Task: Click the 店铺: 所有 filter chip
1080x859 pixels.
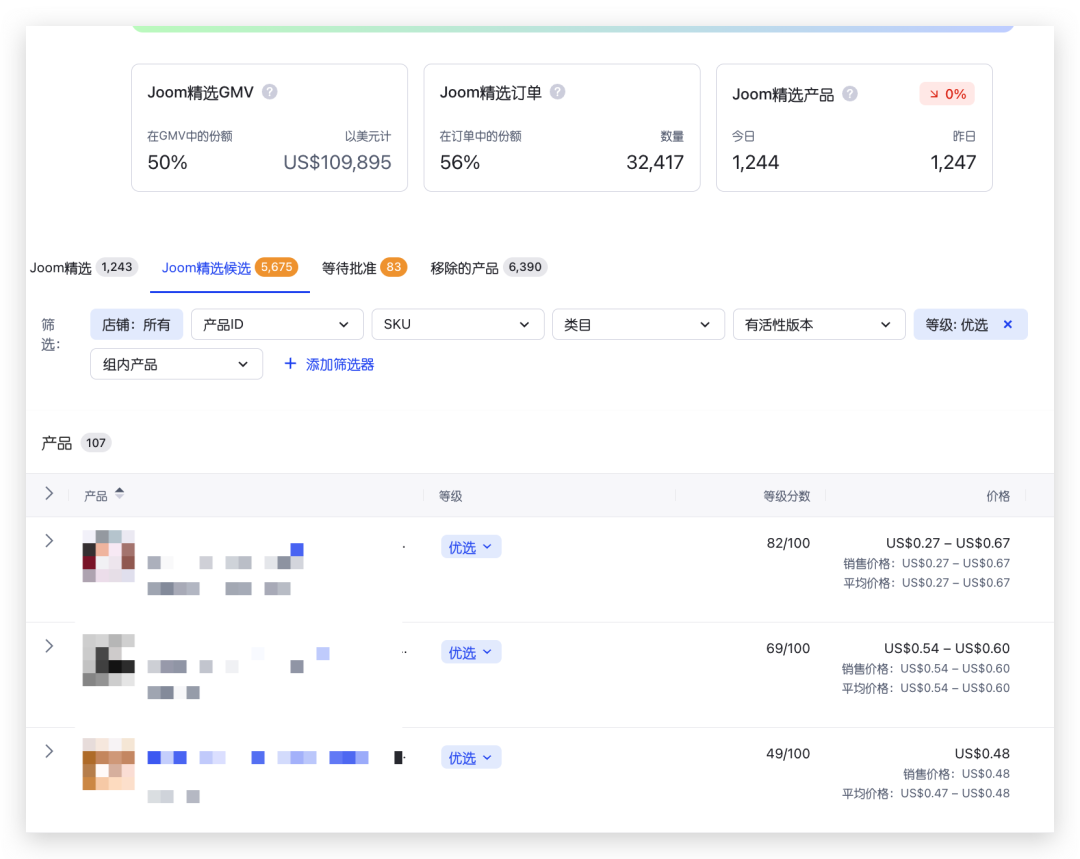Action: point(136,324)
